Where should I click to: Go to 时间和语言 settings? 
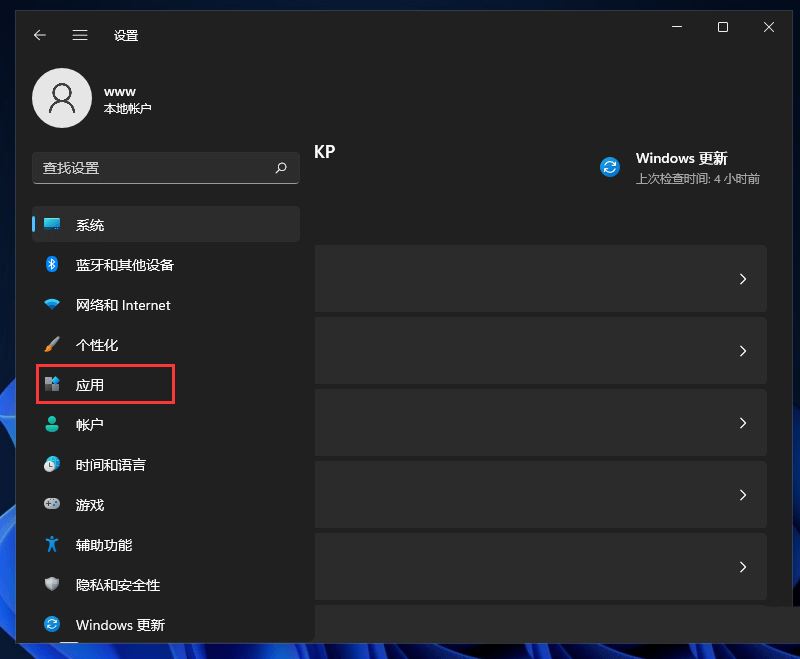110,465
